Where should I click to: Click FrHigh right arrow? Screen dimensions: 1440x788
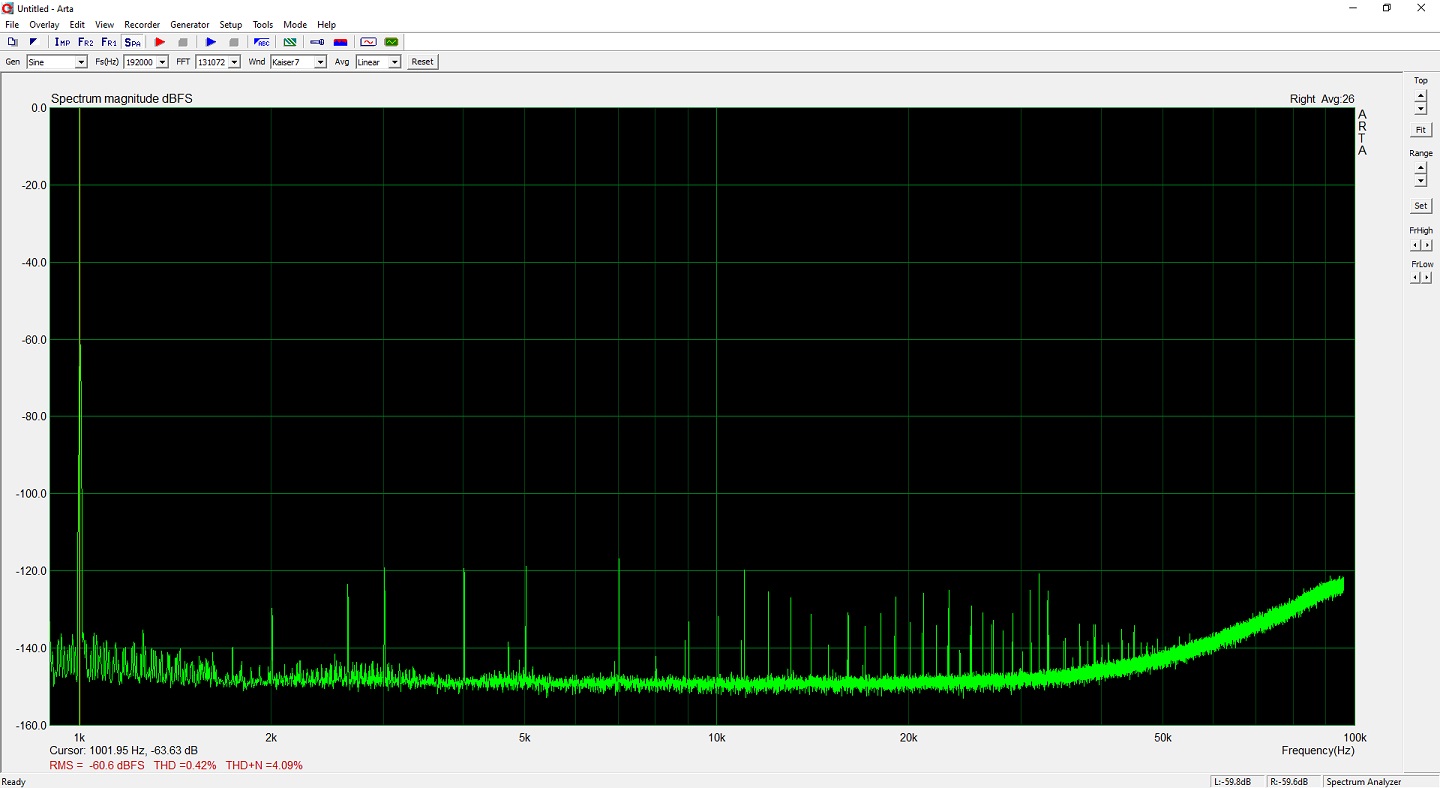[x=1427, y=245]
